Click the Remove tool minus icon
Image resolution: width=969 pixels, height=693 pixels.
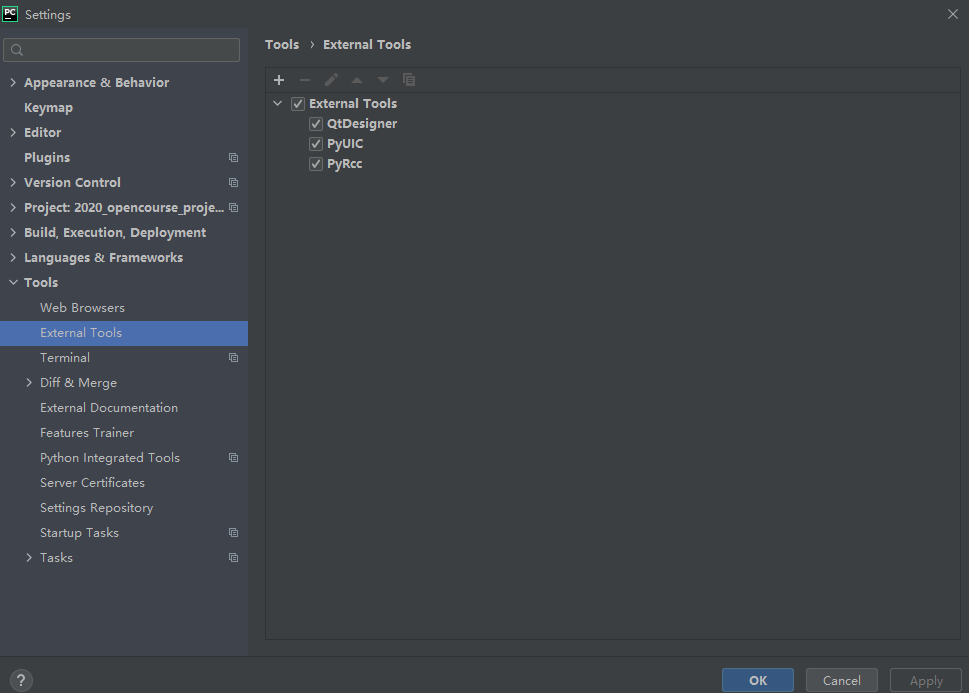pos(305,80)
